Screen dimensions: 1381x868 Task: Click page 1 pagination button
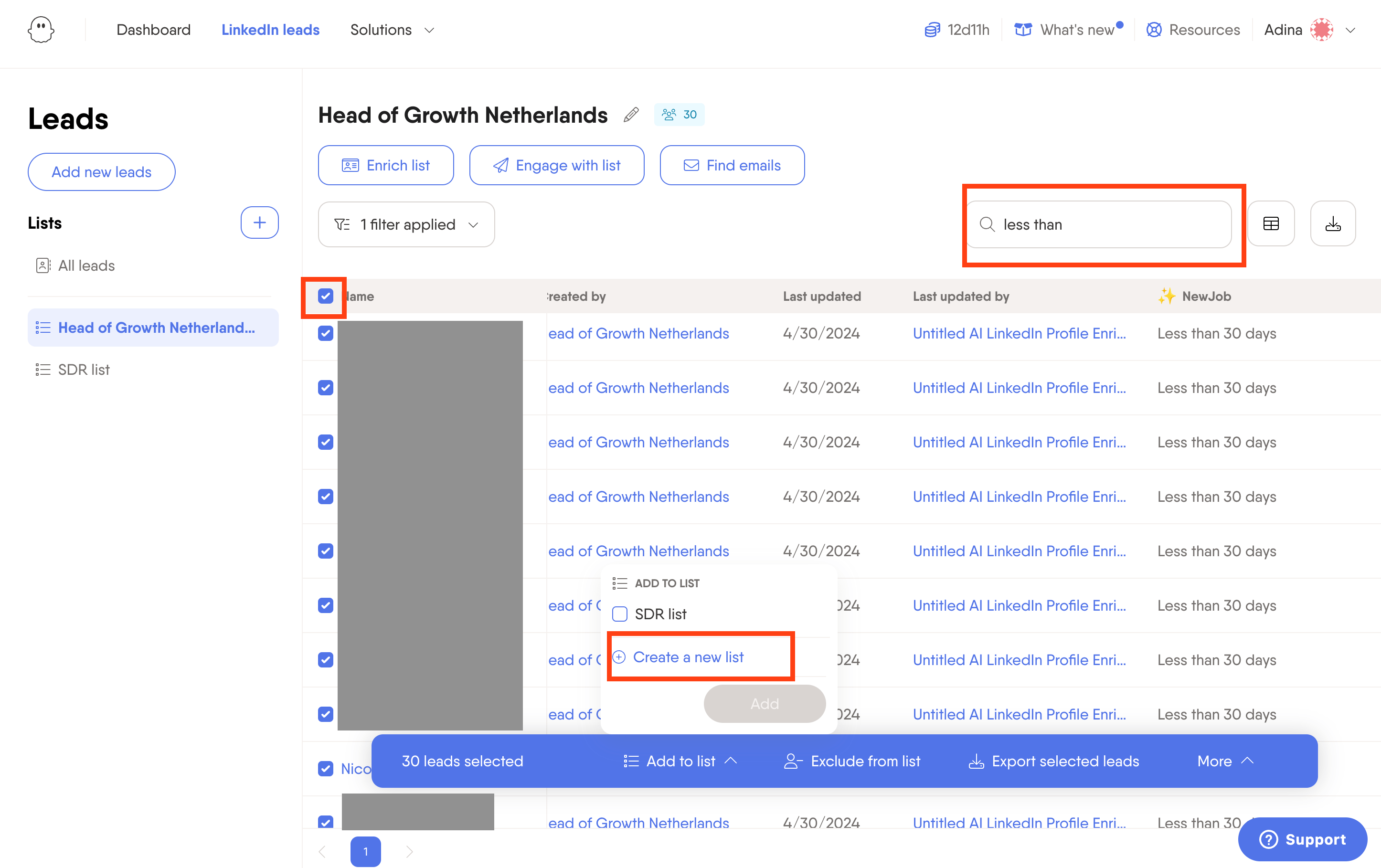(x=365, y=851)
